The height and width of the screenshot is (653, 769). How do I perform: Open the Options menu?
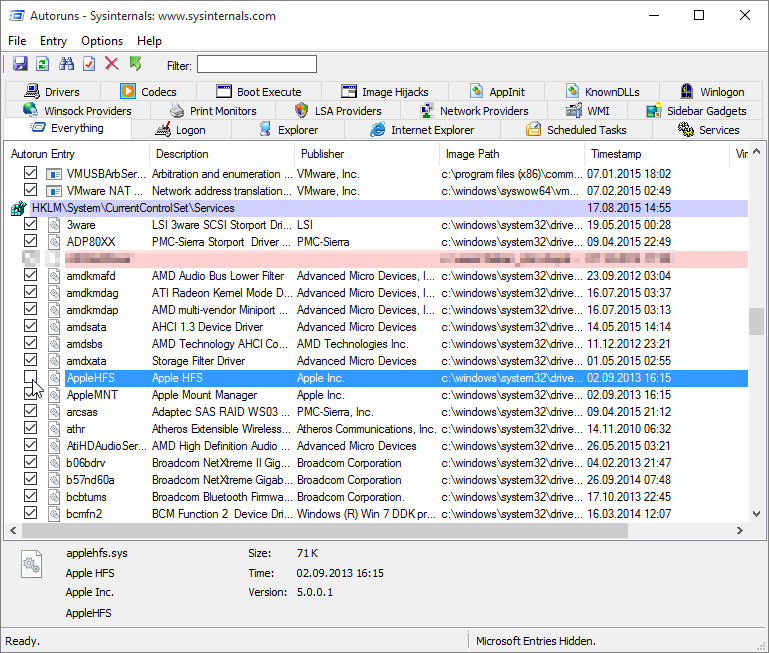point(102,41)
